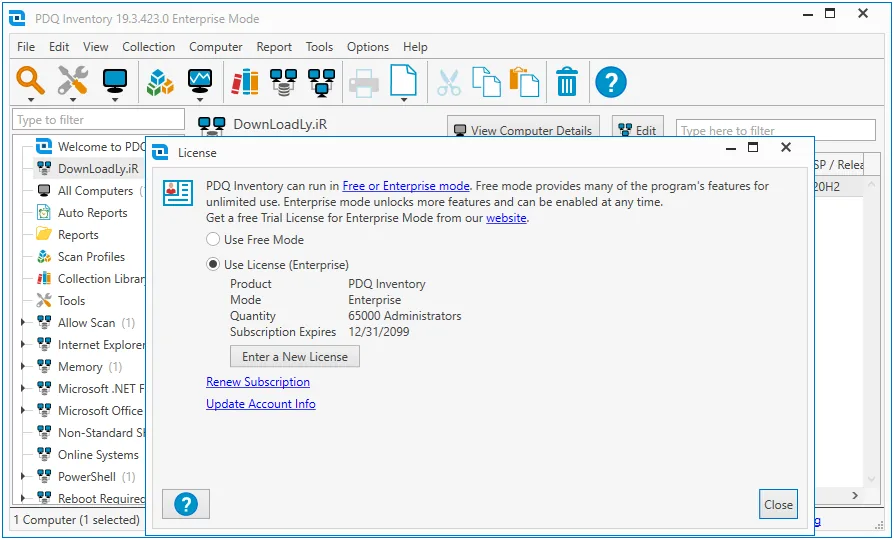Click the Edit button beside View Computer Details

click(637, 128)
